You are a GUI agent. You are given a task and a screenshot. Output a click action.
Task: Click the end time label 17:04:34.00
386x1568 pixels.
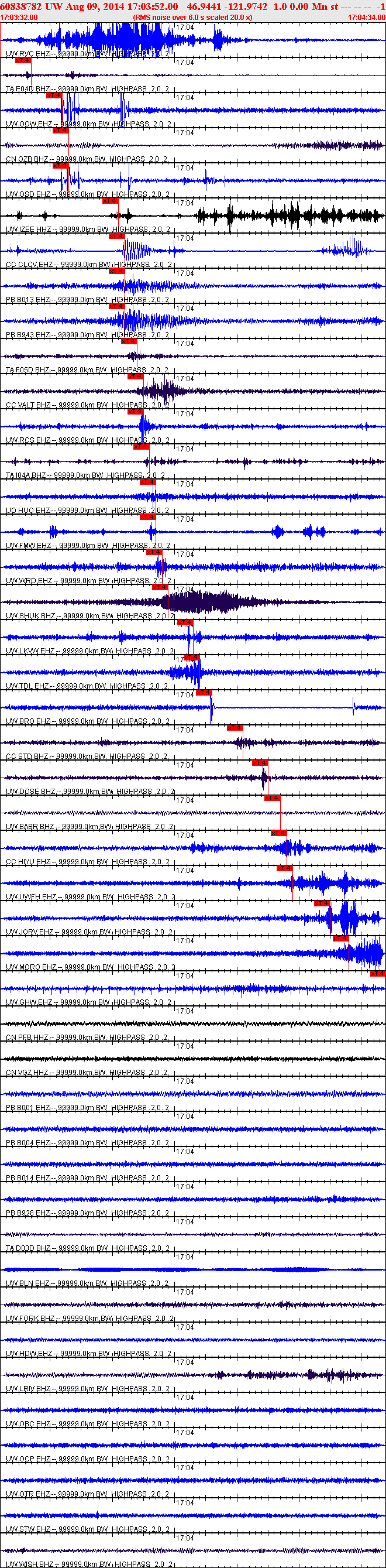tap(367, 18)
